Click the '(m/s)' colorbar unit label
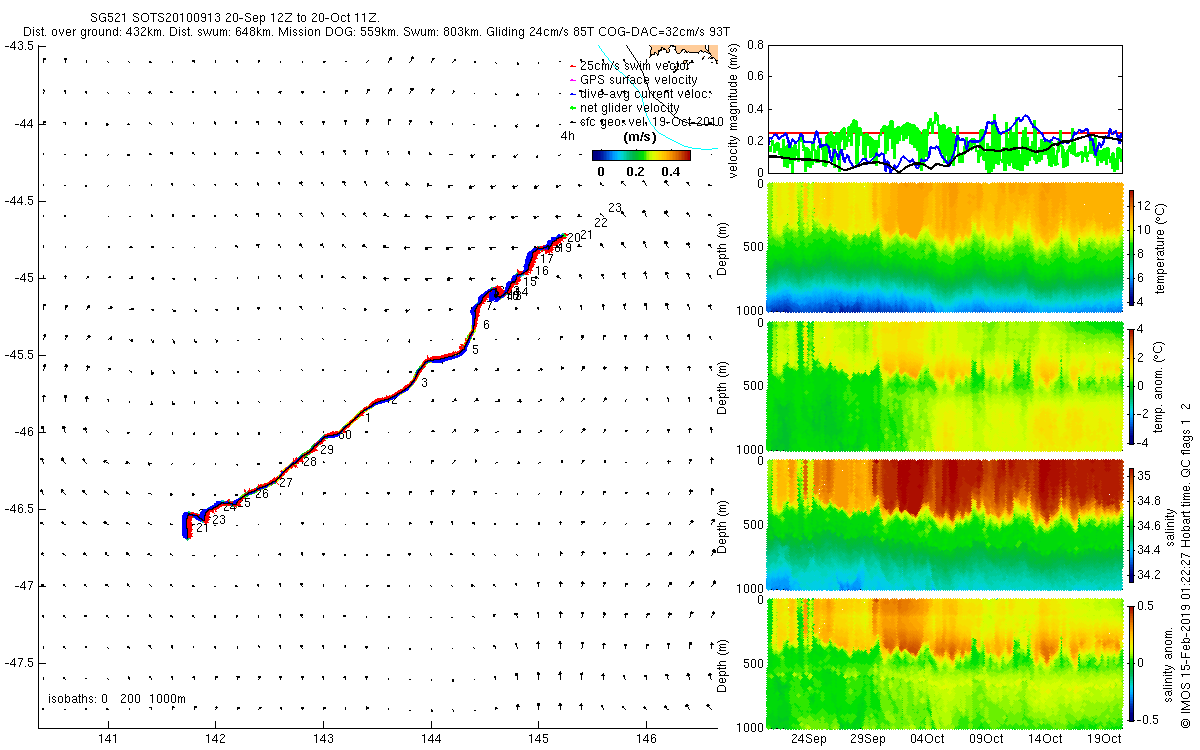Screen dimensions: 1200x750 639,137
